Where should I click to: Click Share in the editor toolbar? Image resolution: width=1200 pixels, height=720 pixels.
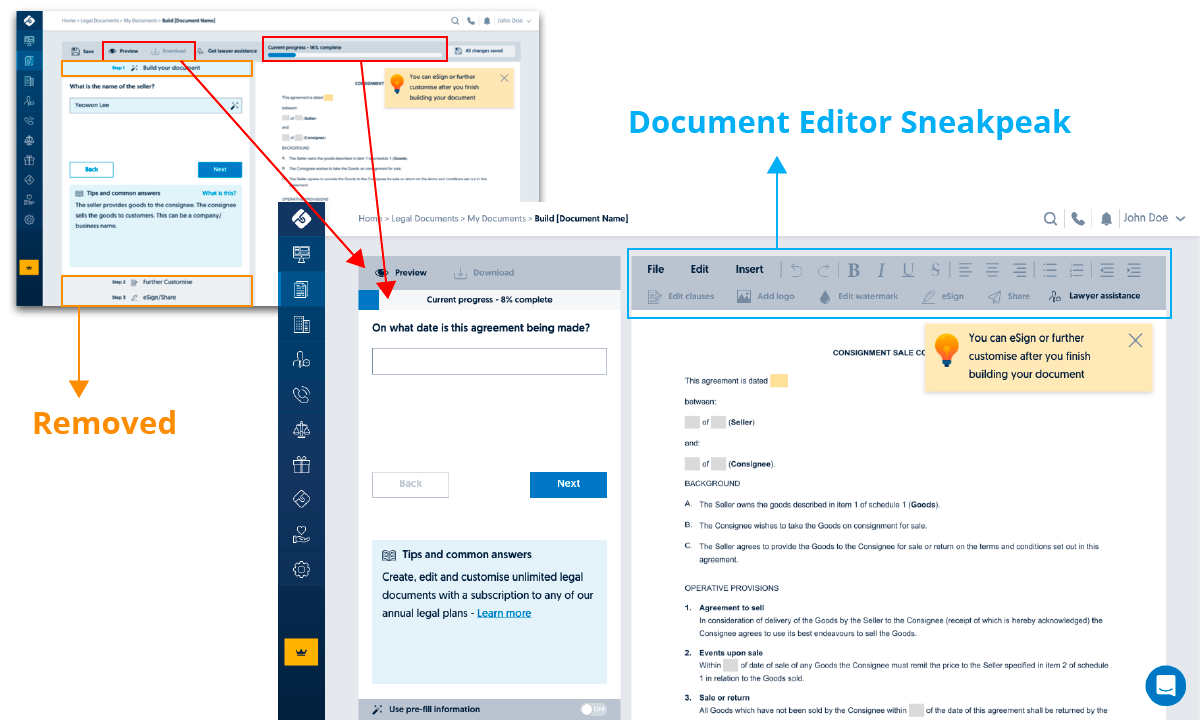pos(1009,296)
